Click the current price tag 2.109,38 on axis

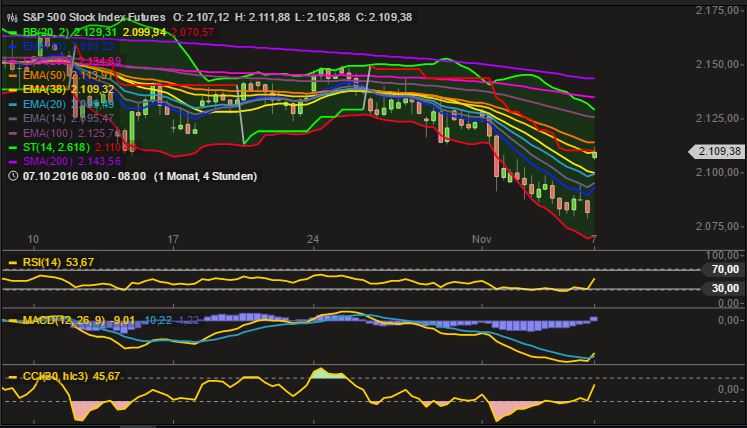[717, 152]
